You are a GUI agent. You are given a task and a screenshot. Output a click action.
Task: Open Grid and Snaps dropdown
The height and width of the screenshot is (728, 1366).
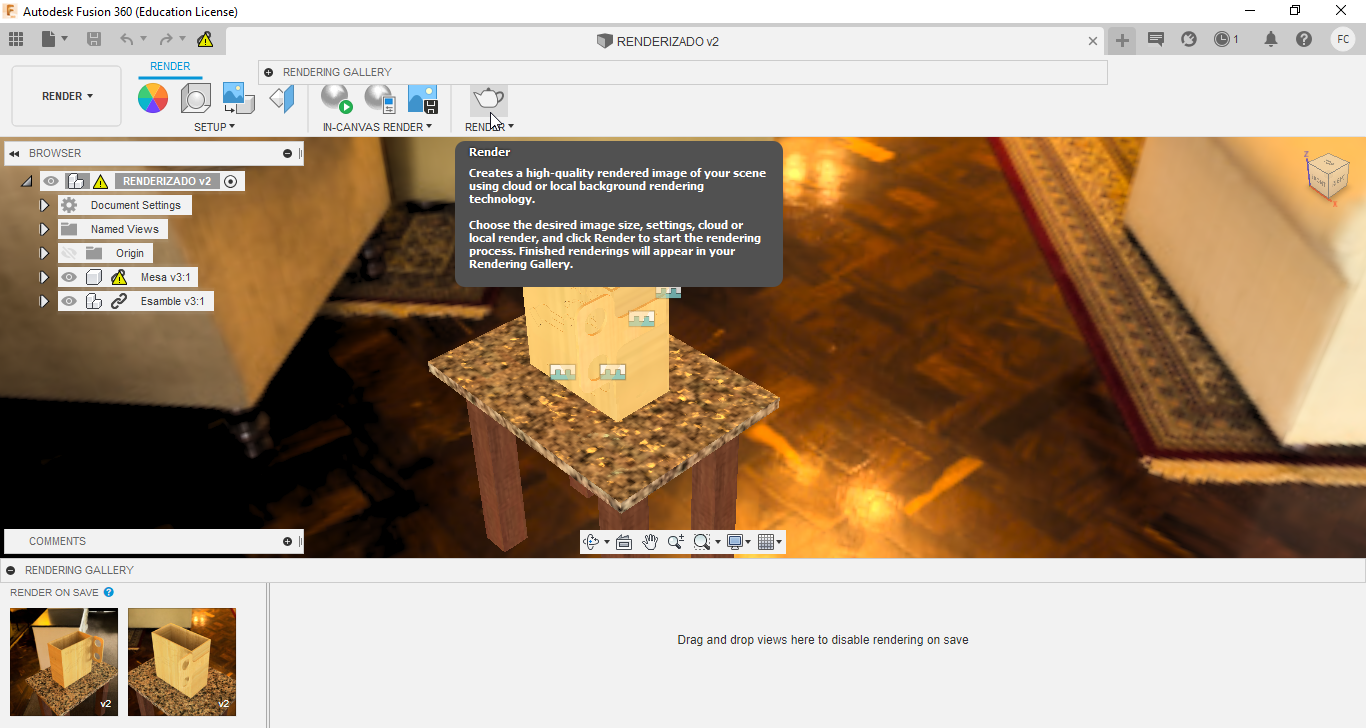770,542
